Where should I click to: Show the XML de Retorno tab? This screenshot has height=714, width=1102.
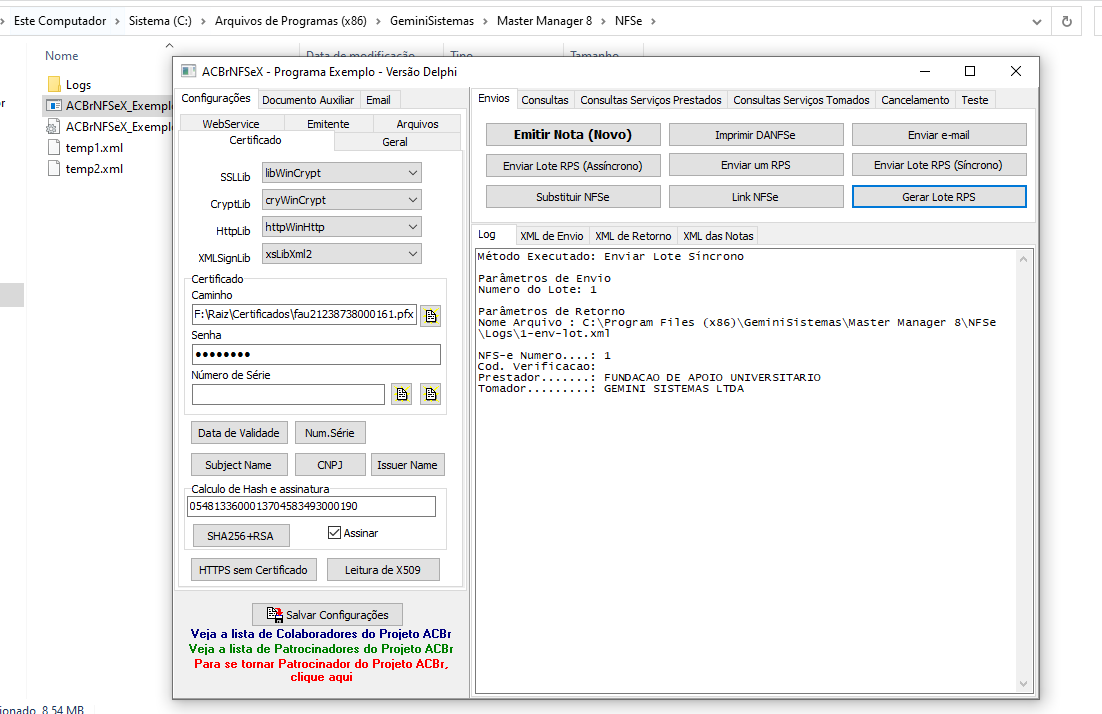633,236
